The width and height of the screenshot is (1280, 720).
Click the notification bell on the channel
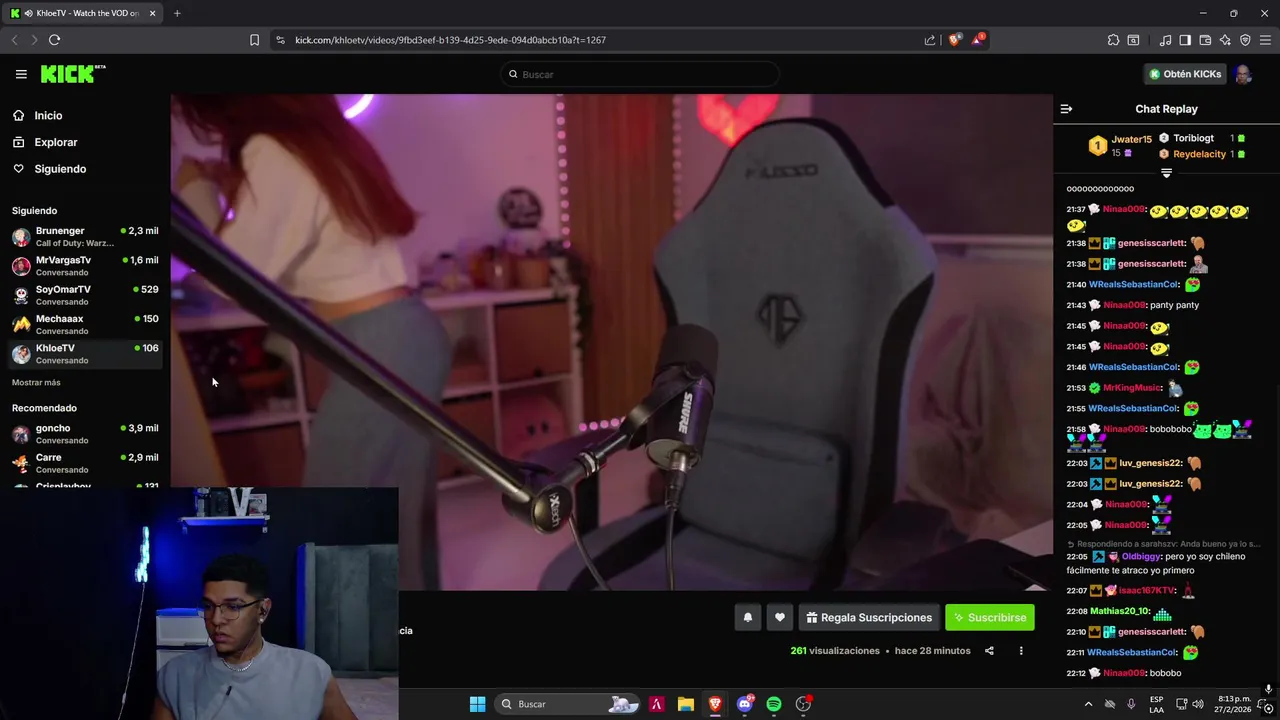click(x=747, y=618)
